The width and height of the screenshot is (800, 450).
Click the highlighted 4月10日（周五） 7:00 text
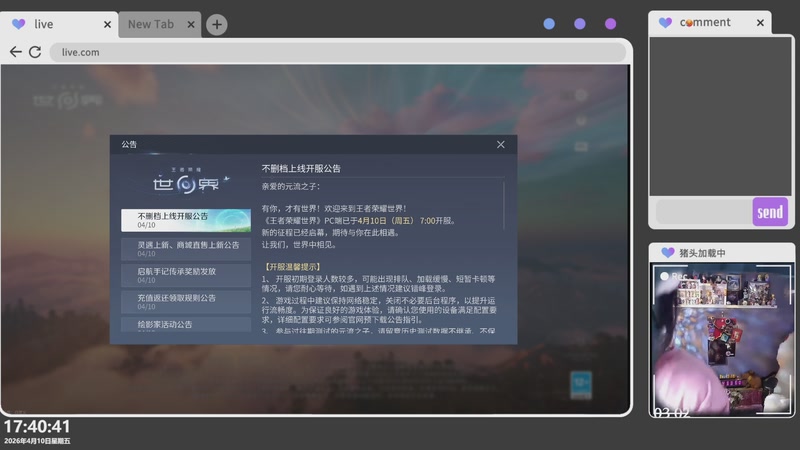tap(396, 220)
